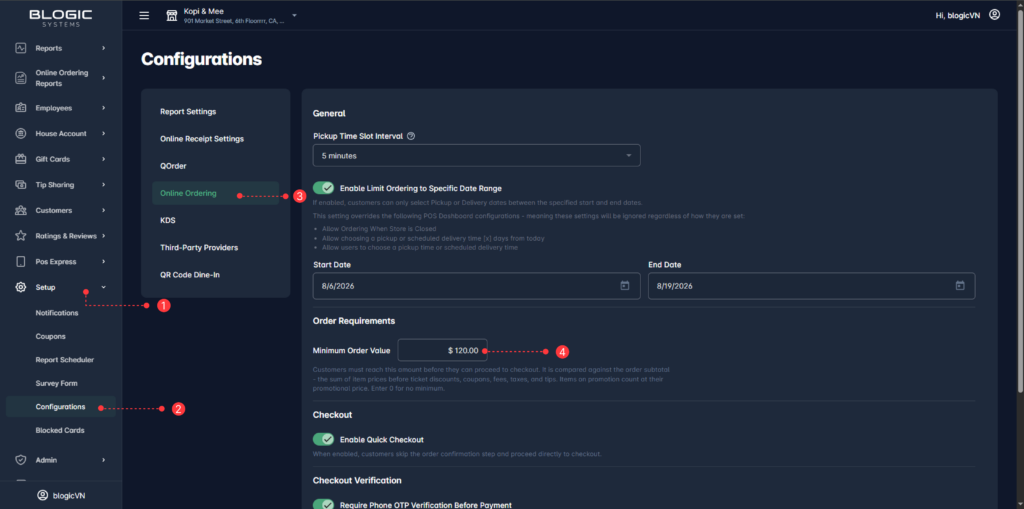This screenshot has width=1024, height=509.
Task: Click the help icon next to Pickup Time Slot Interval
Action: pyautogui.click(x=411, y=137)
